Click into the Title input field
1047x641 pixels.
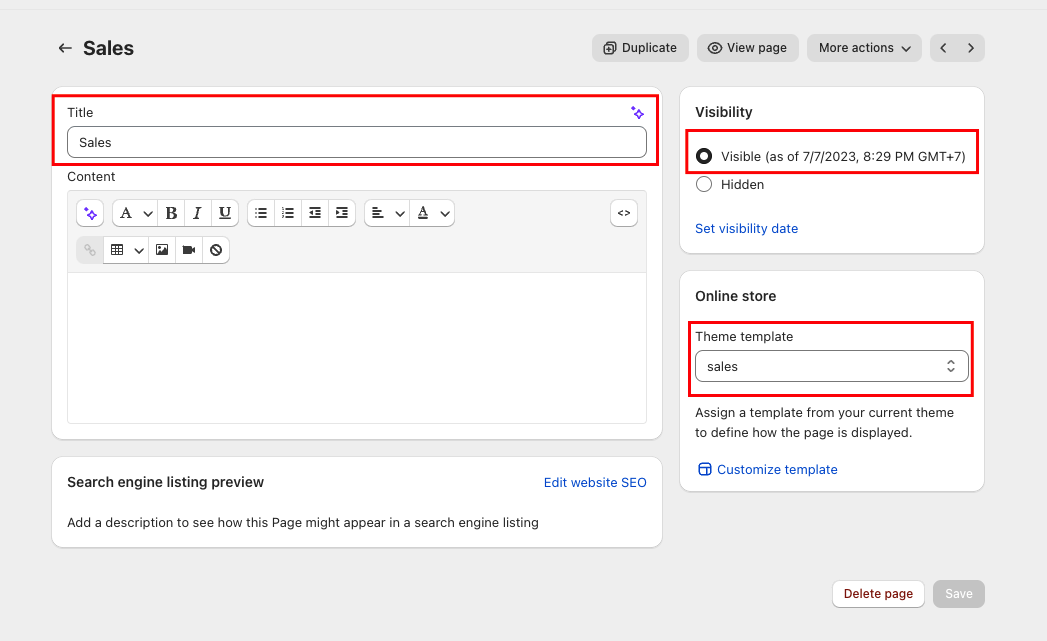pos(356,142)
